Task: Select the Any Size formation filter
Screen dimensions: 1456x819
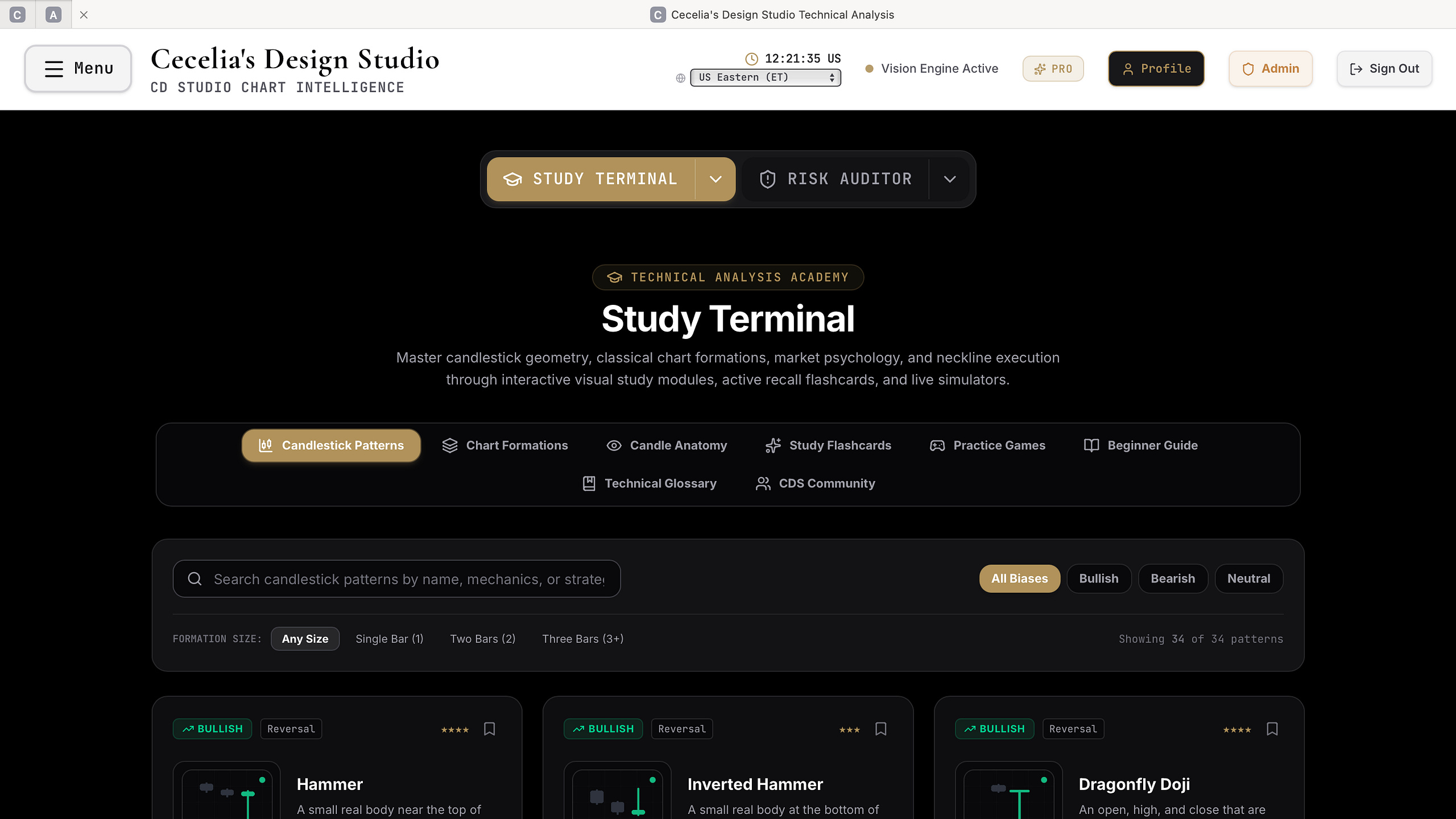Action: tap(305, 639)
